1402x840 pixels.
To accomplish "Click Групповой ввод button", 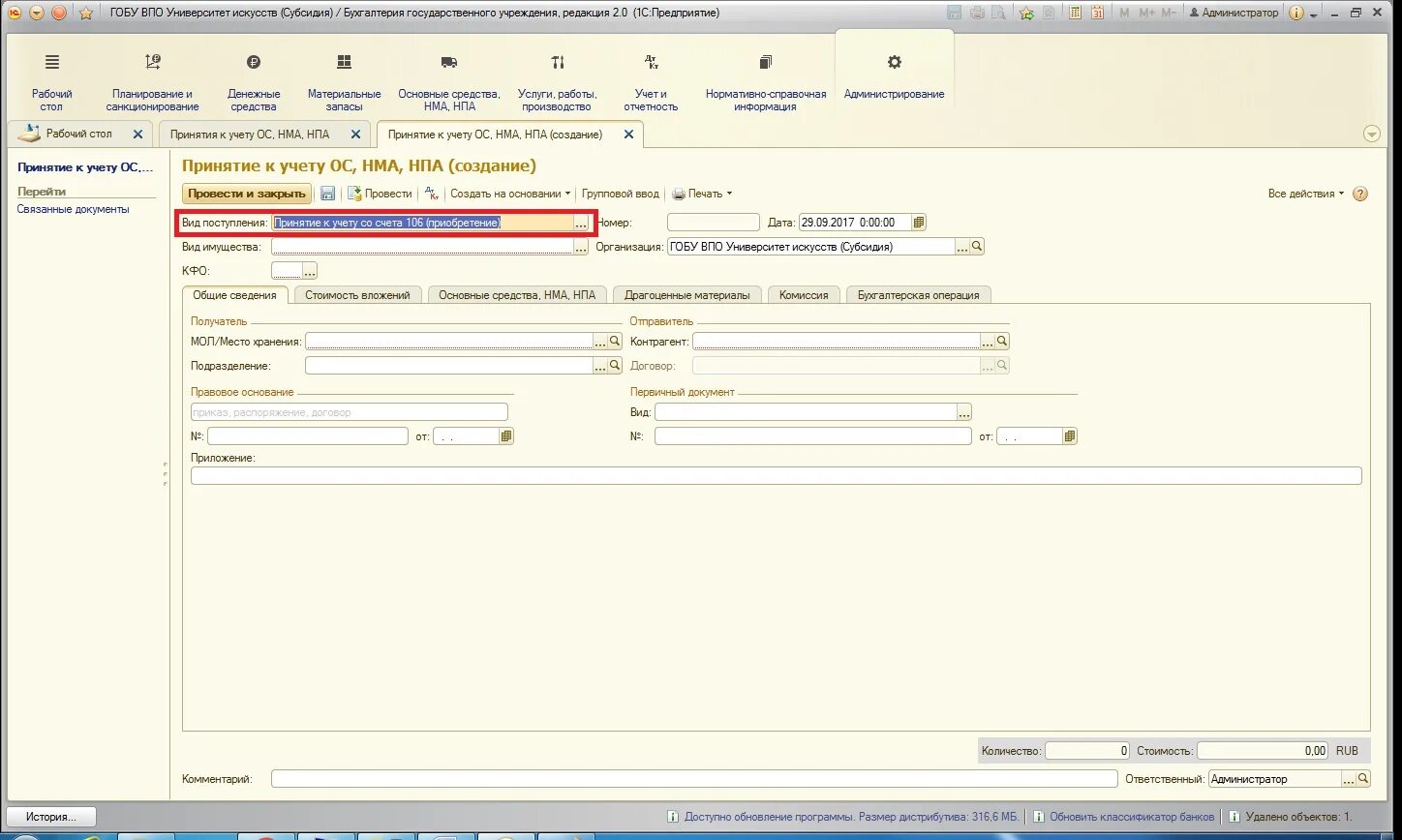I will click(620, 194).
